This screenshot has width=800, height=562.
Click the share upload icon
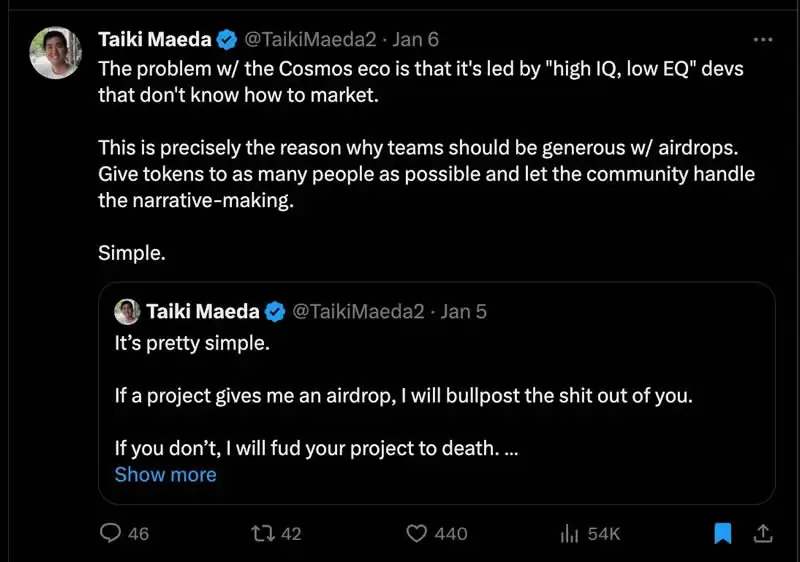763,533
